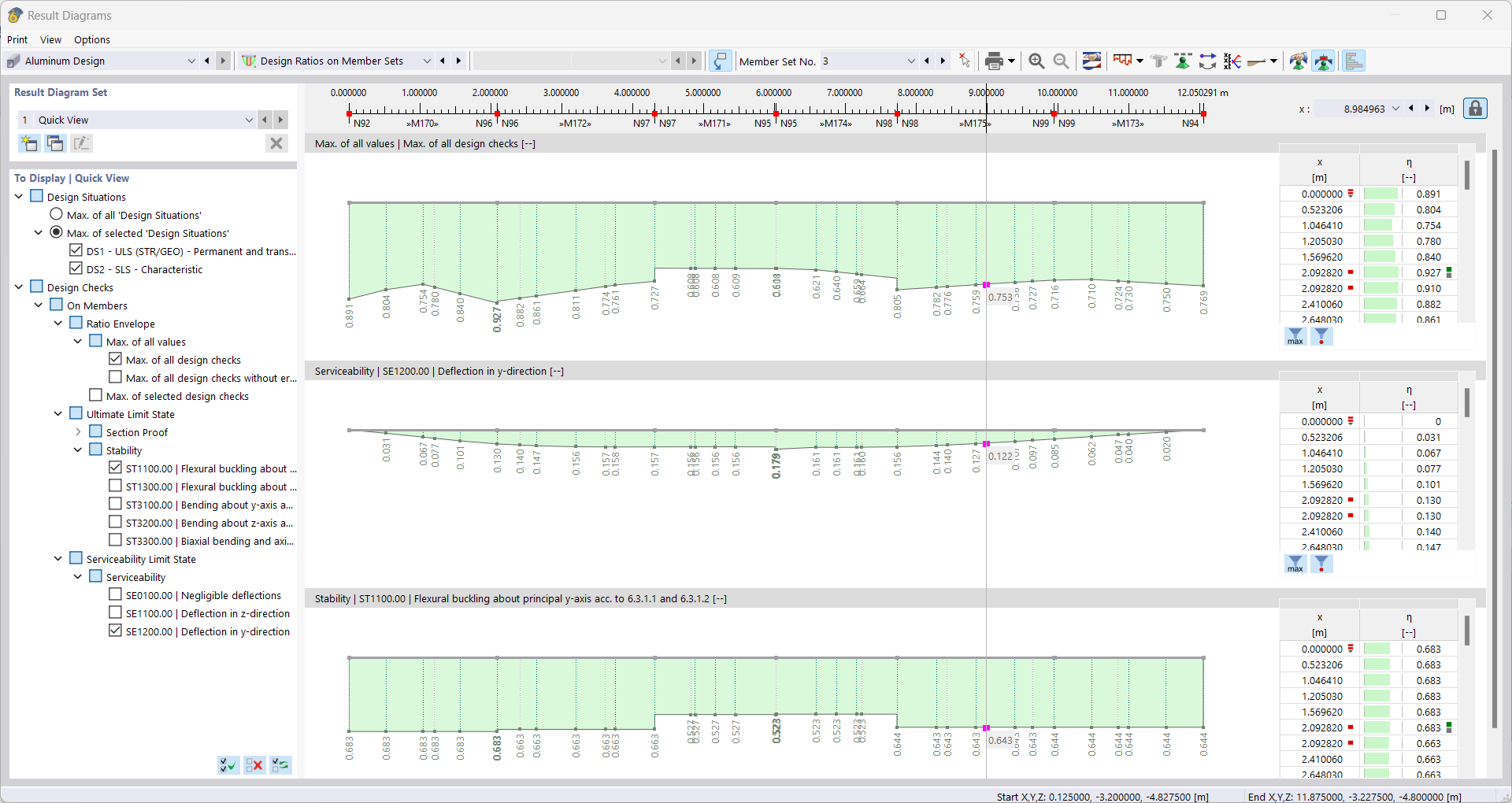1512x803 pixels.
Task: Select the 0.927 ratio cell in top table
Action: tap(1410, 272)
